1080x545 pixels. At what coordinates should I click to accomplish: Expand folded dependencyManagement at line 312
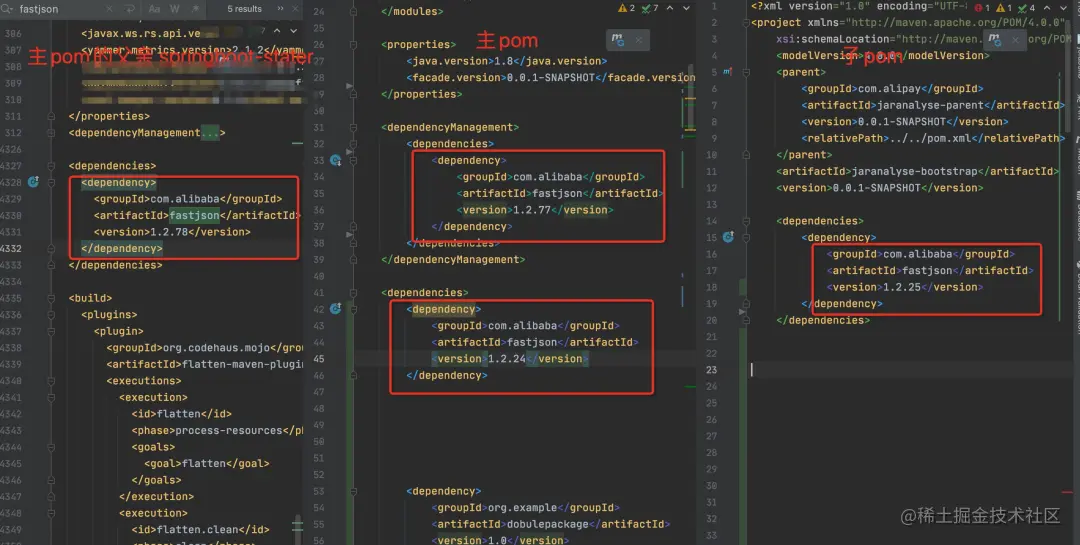click(x=51, y=133)
